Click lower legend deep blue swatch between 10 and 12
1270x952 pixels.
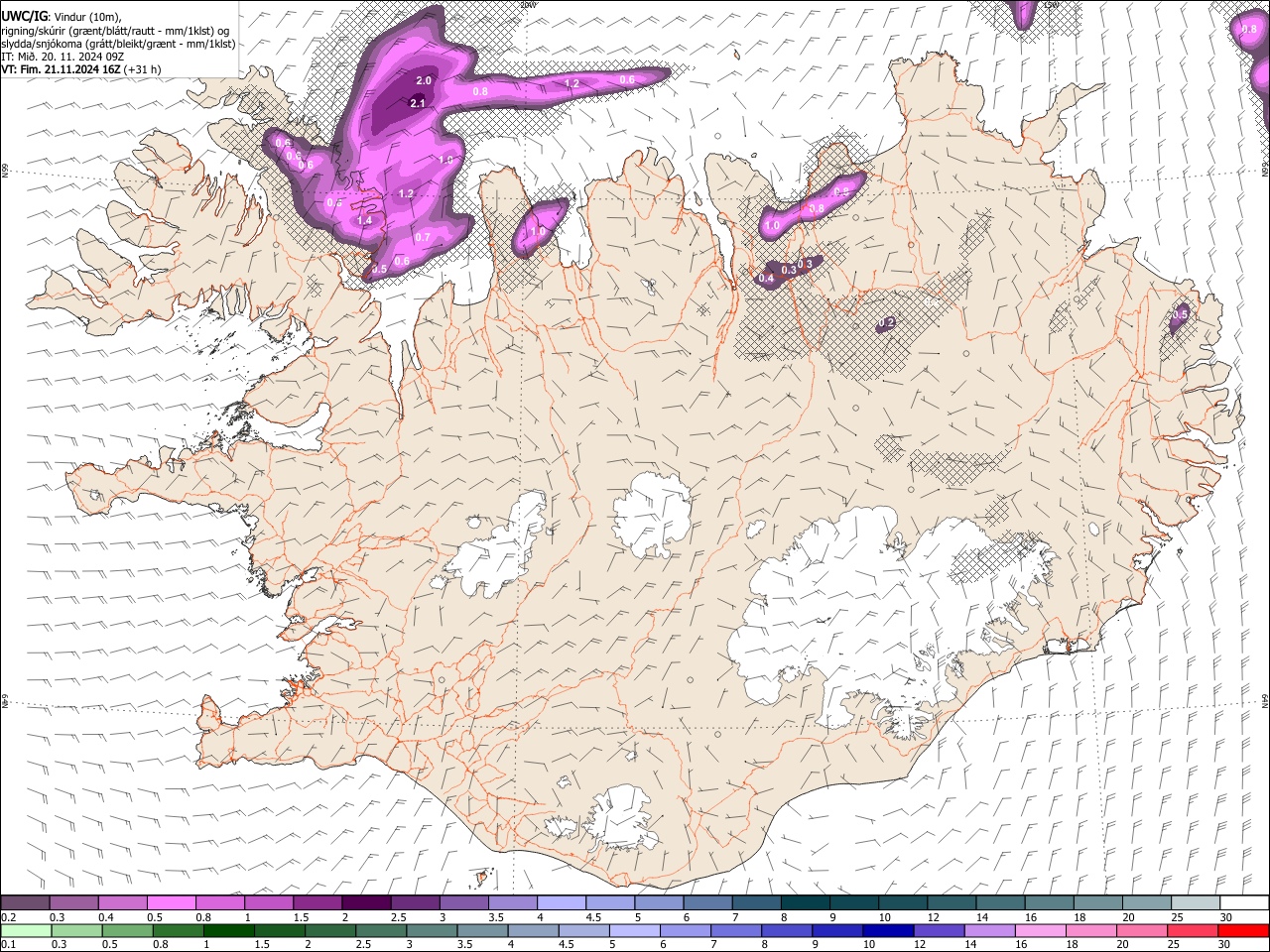click(888, 930)
